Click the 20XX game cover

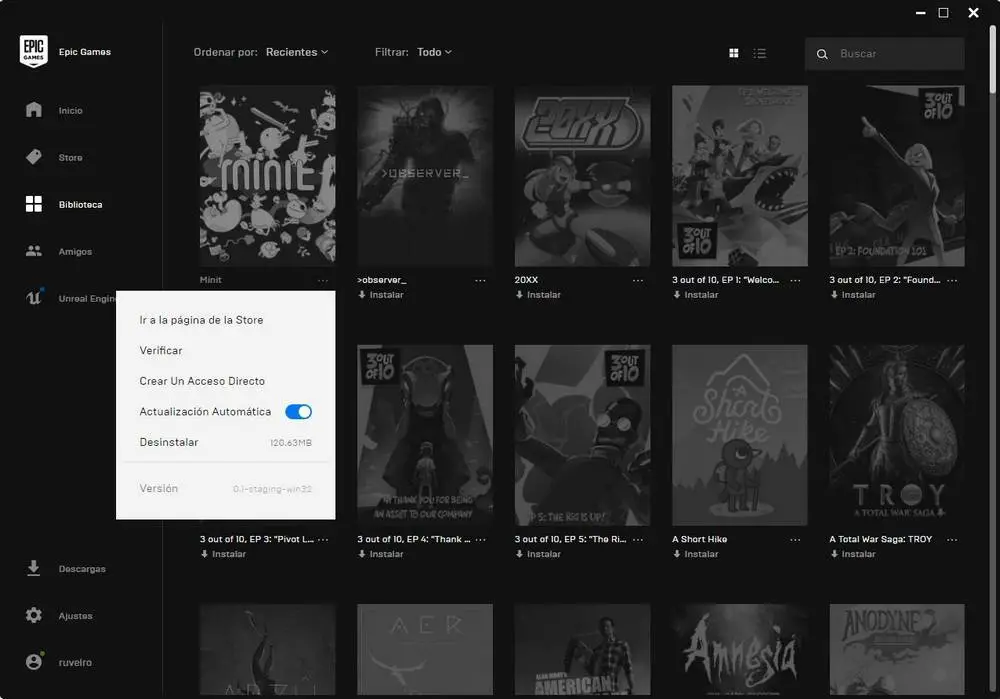[x=582, y=176]
